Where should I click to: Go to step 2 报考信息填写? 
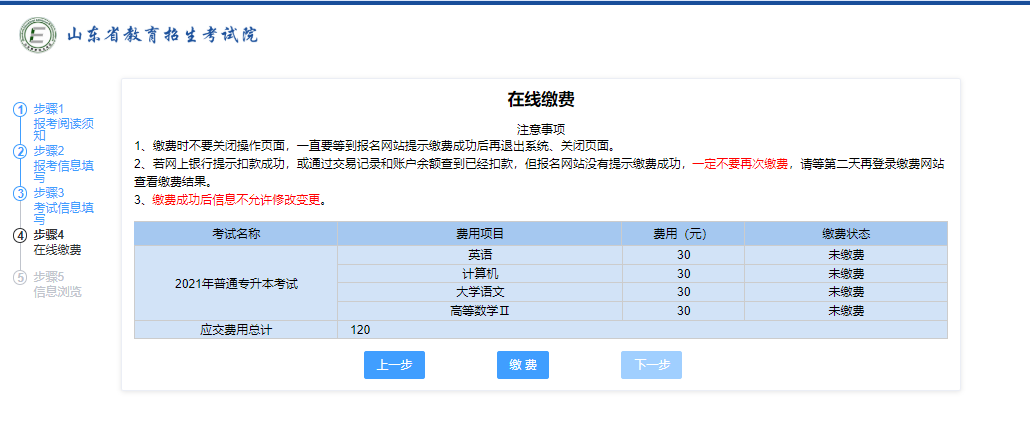(x=63, y=165)
